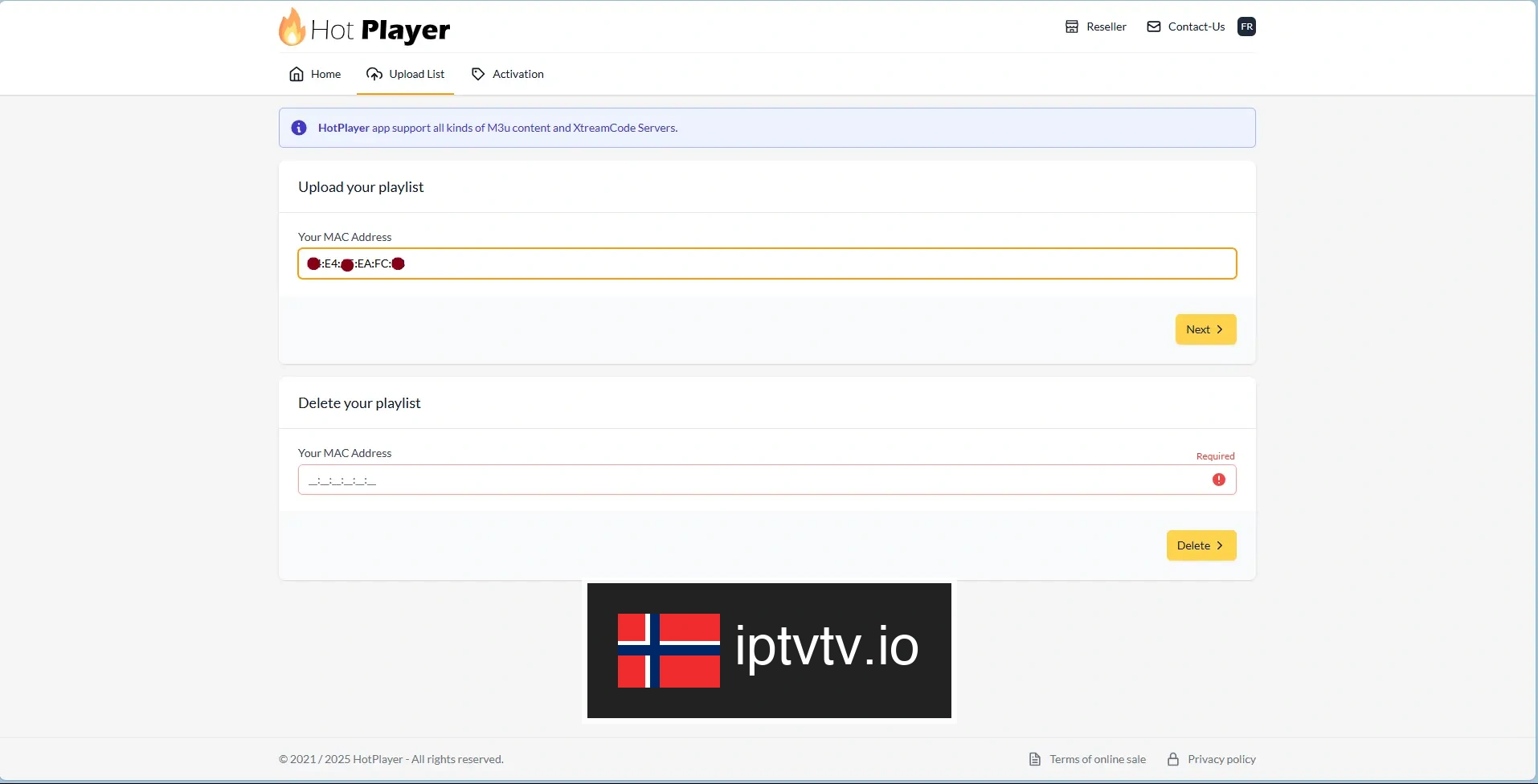Click the red error icon in delete field
This screenshot has width=1538, height=784.
click(1219, 480)
